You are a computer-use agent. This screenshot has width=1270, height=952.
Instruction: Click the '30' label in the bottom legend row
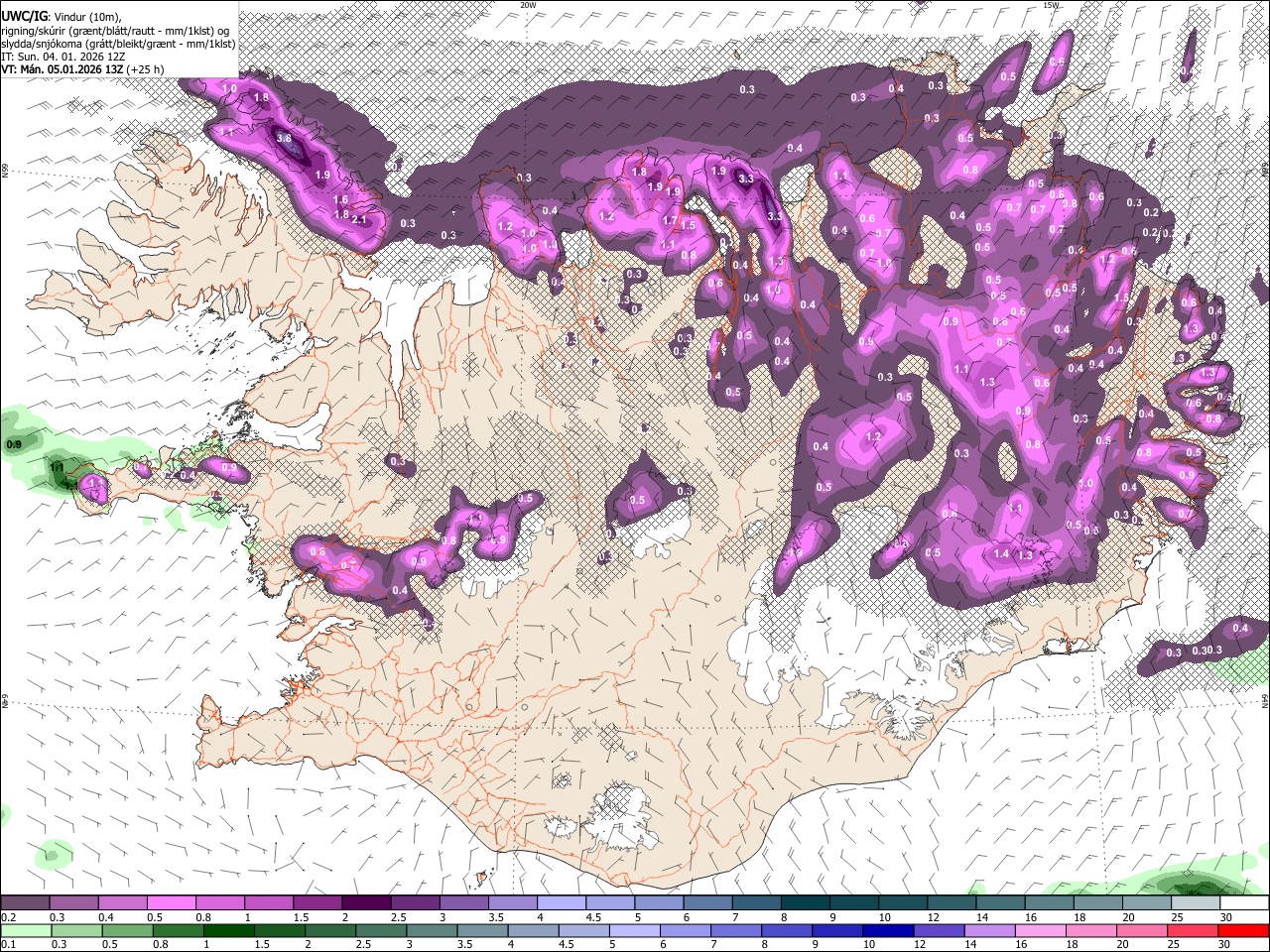point(1226,944)
